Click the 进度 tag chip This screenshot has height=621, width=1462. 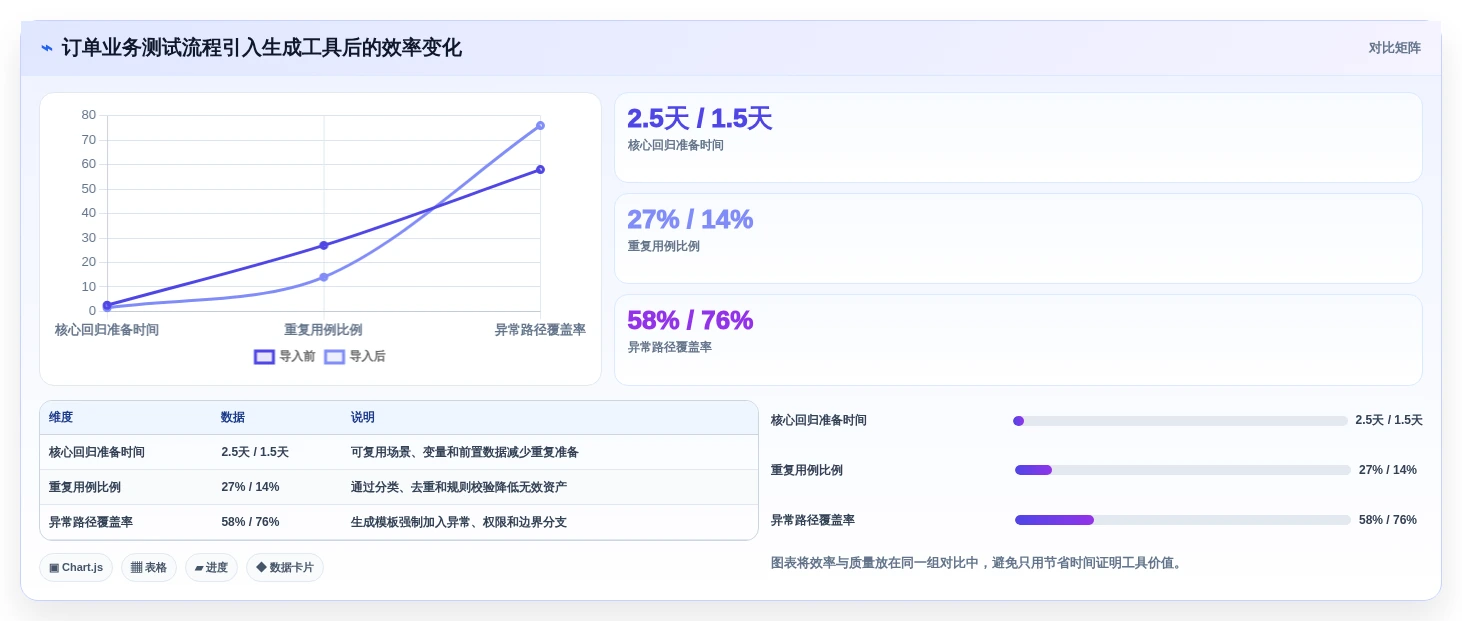pyautogui.click(x=211, y=568)
